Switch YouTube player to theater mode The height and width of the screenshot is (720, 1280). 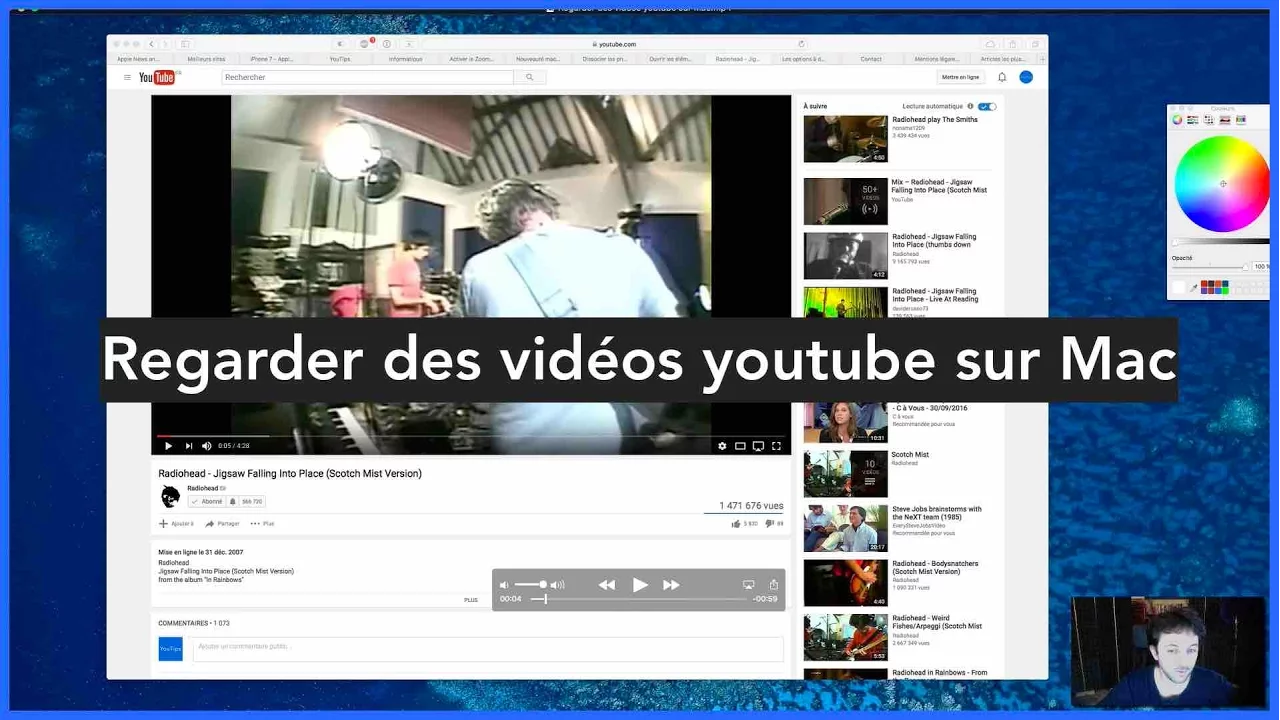click(740, 446)
